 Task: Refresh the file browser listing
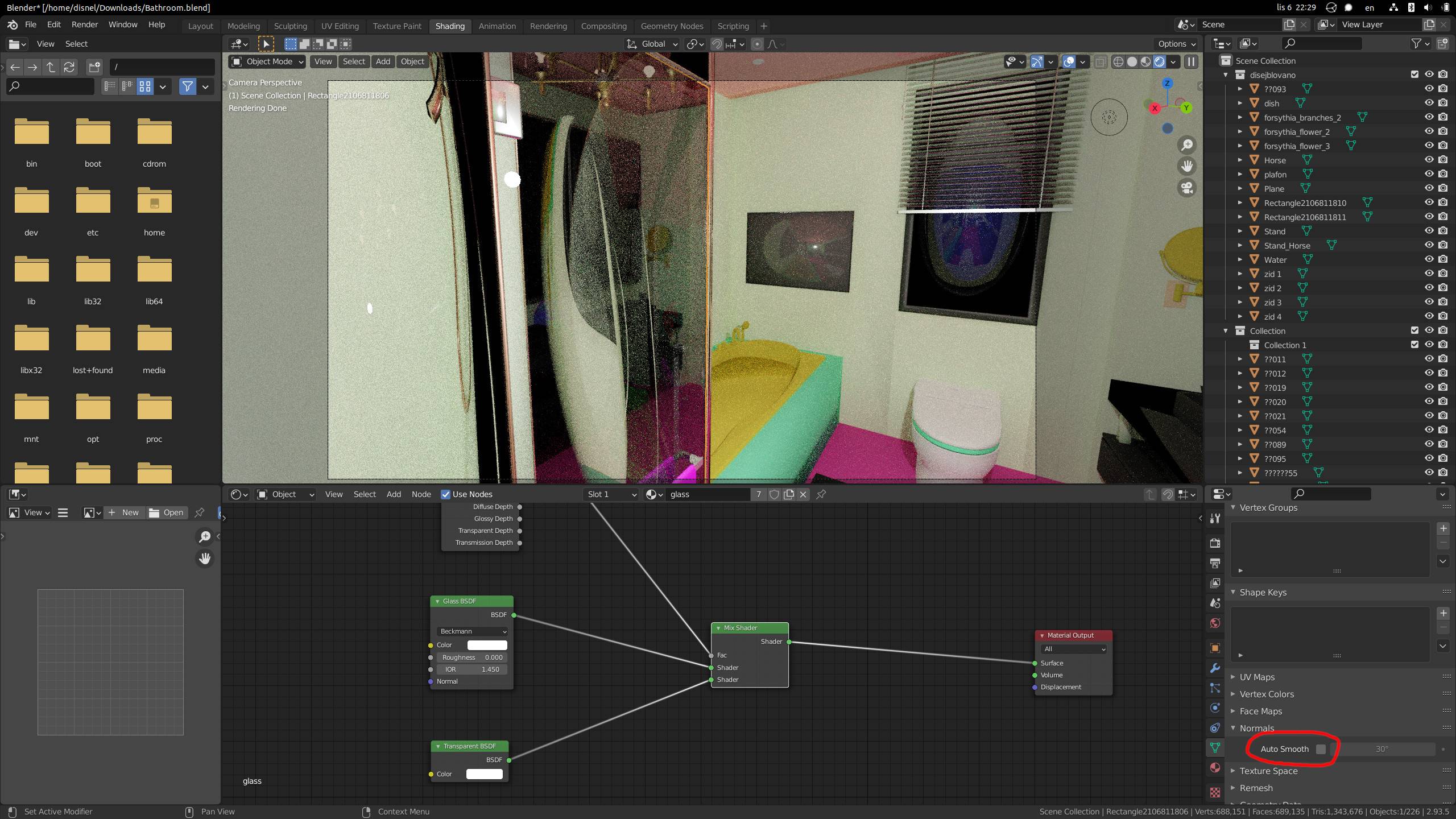[69, 67]
